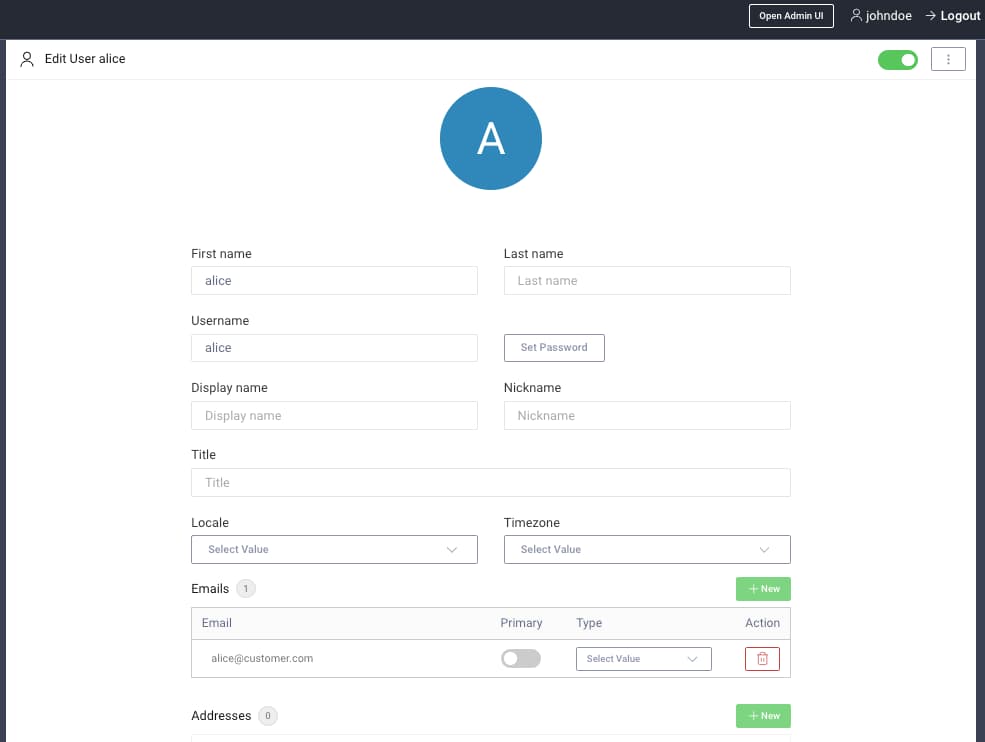
Task: Click the blue avatar circle with letter A
Action: 490,138
